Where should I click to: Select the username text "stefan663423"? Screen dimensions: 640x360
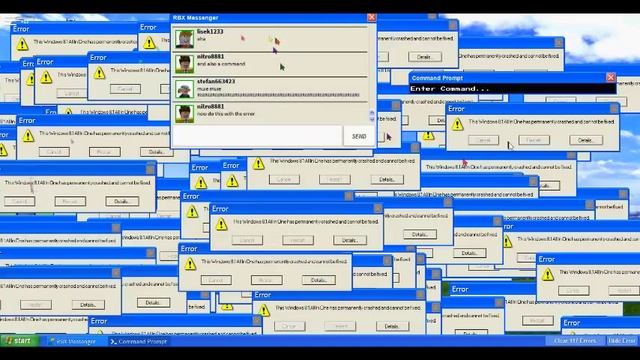(x=216, y=81)
